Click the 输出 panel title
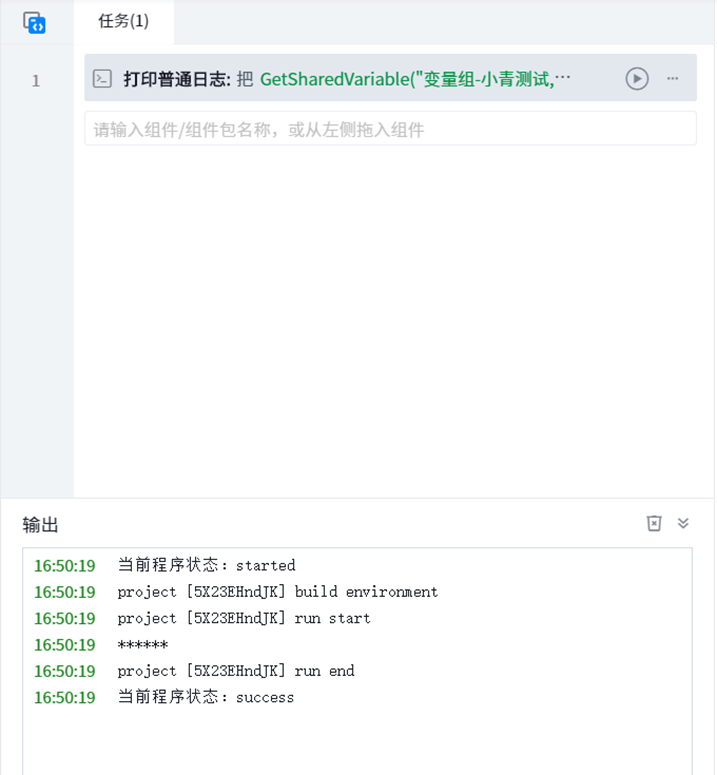The height and width of the screenshot is (775, 717). point(41,525)
